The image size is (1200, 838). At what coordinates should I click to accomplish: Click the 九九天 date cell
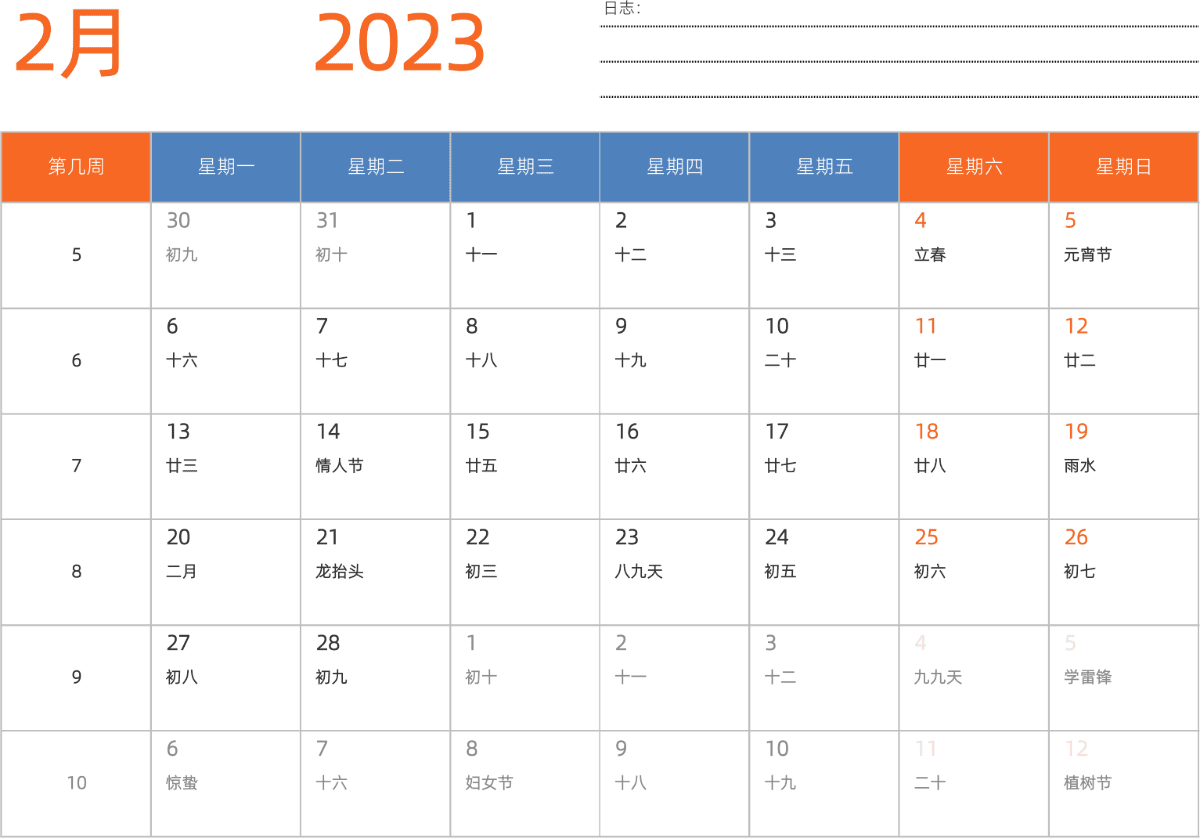point(974,678)
